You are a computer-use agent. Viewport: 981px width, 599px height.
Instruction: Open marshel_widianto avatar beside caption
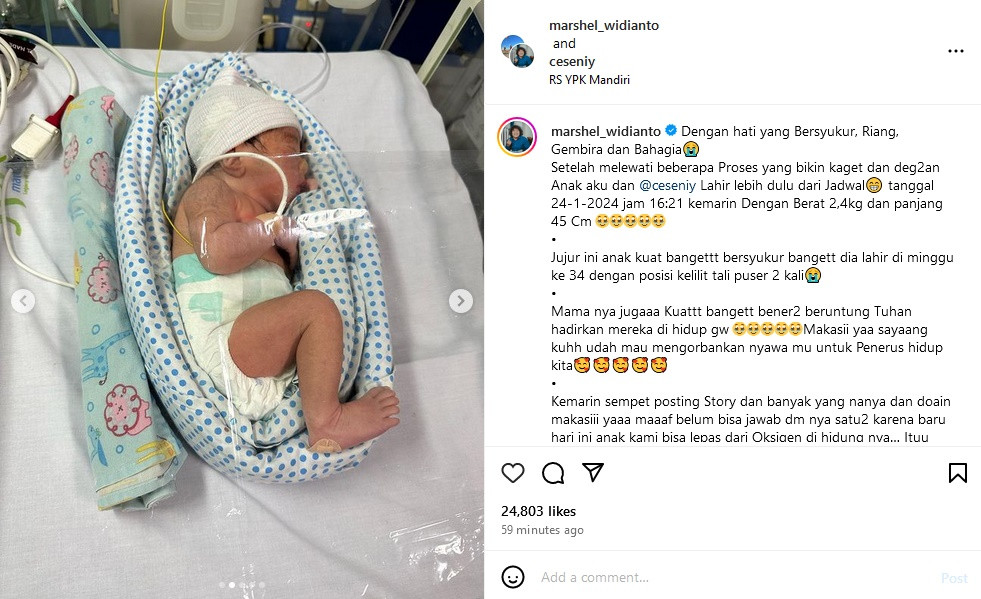click(517, 136)
